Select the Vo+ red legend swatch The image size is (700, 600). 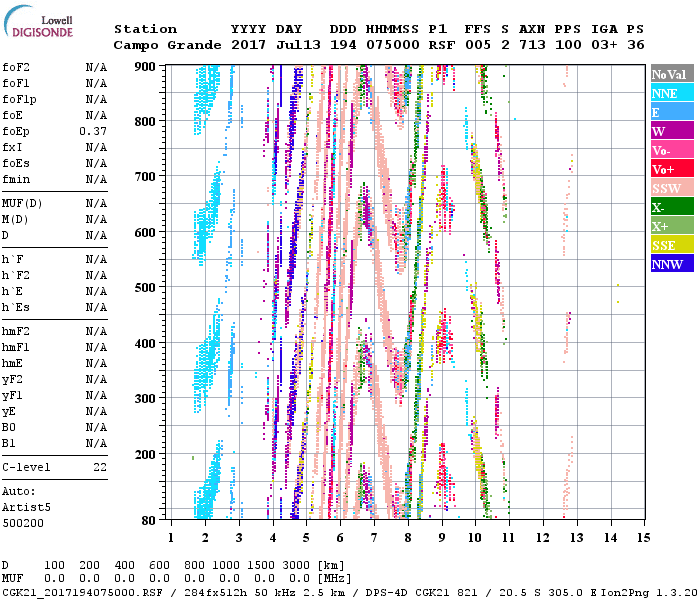[669, 170]
